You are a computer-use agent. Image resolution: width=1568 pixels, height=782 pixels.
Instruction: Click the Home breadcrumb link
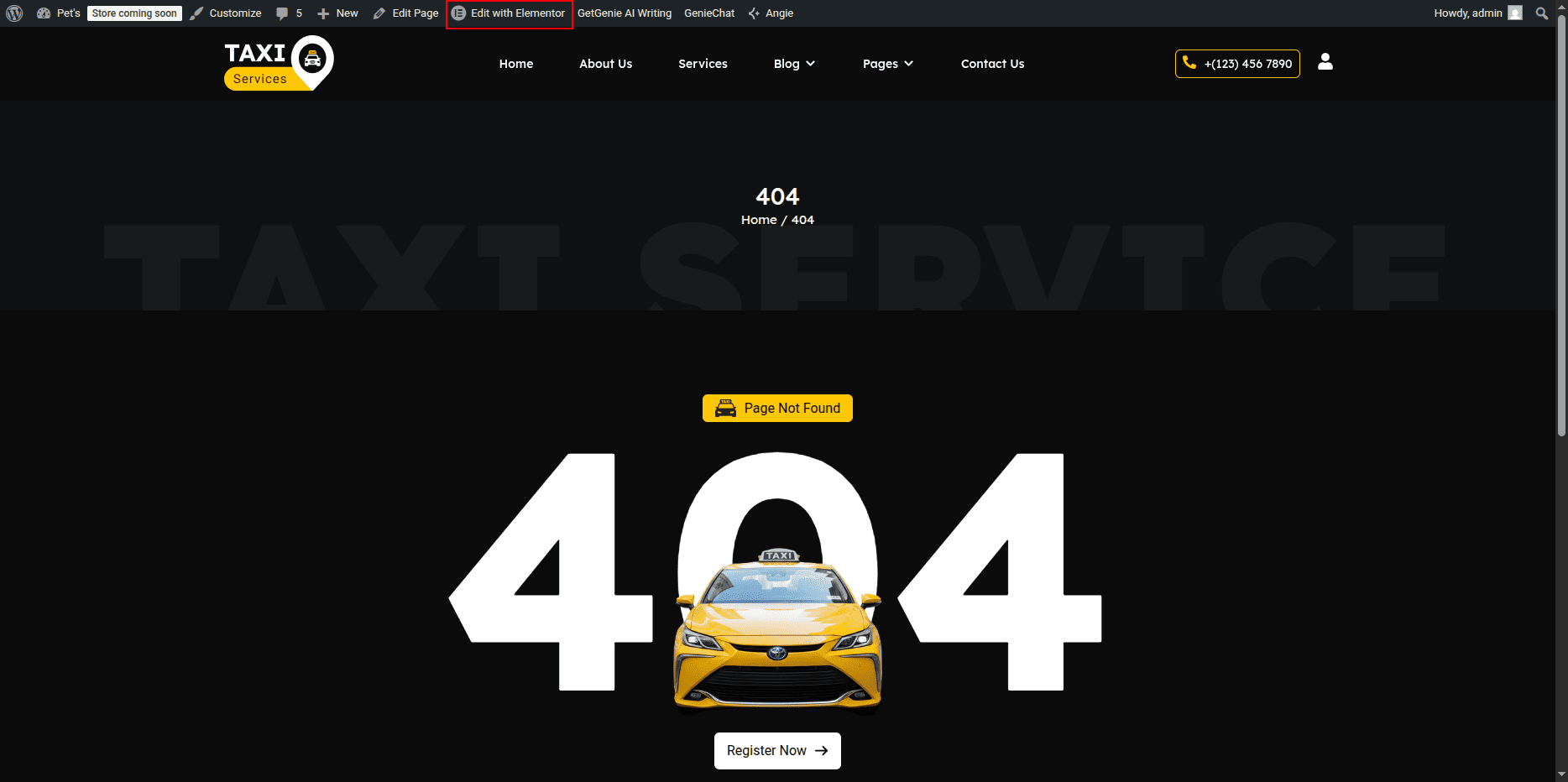tap(759, 220)
